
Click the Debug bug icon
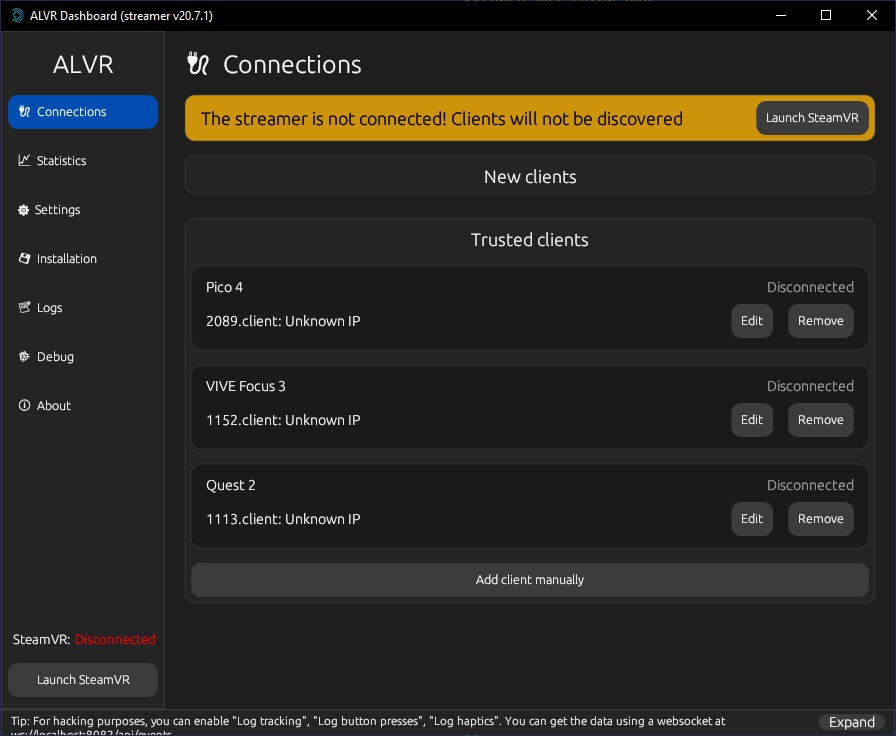click(25, 357)
